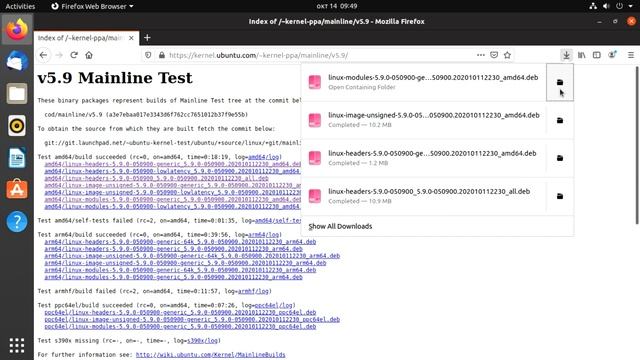This screenshot has width=640, height=360.
Task: Open containing folder for linux-image-unsigned deb
Action: (560, 120)
